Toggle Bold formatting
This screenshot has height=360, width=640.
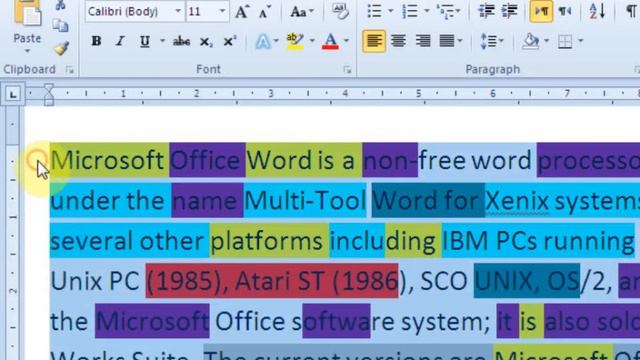96,41
